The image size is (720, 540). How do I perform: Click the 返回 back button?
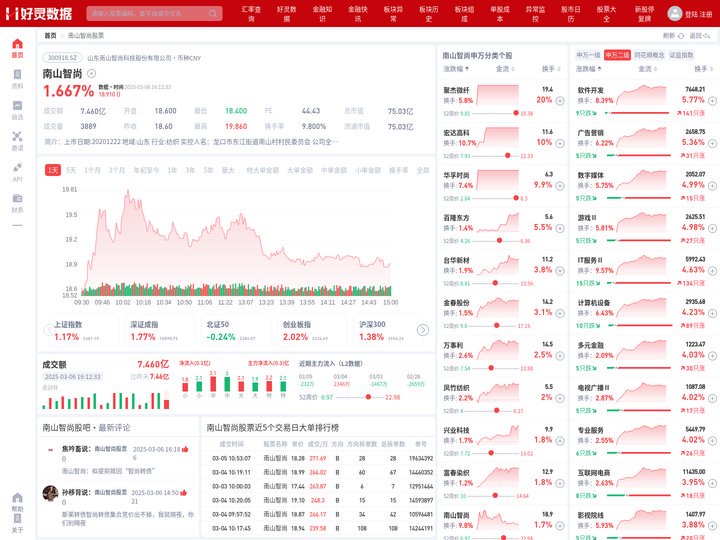700,36
